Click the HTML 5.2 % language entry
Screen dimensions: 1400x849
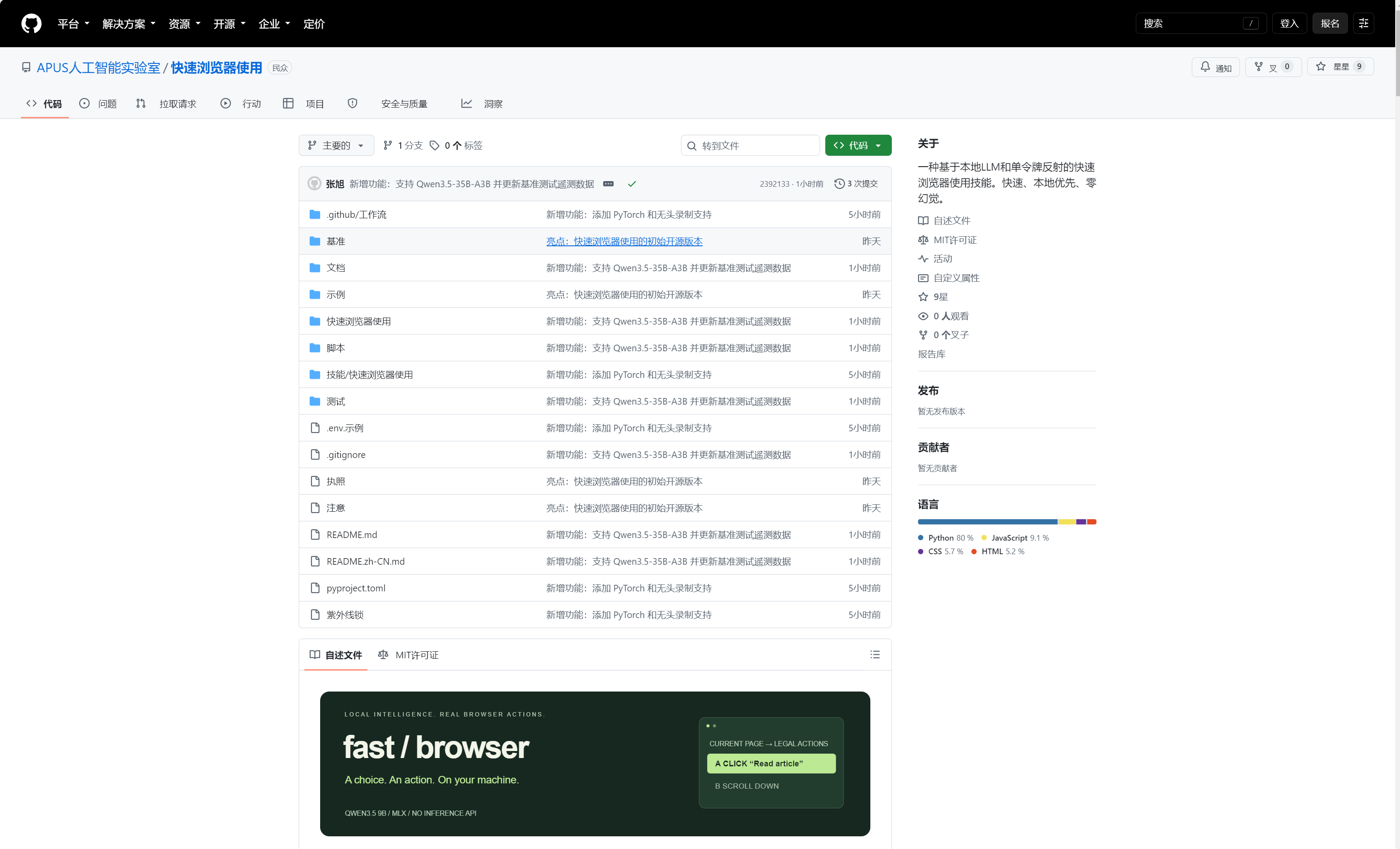tap(999, 551)
